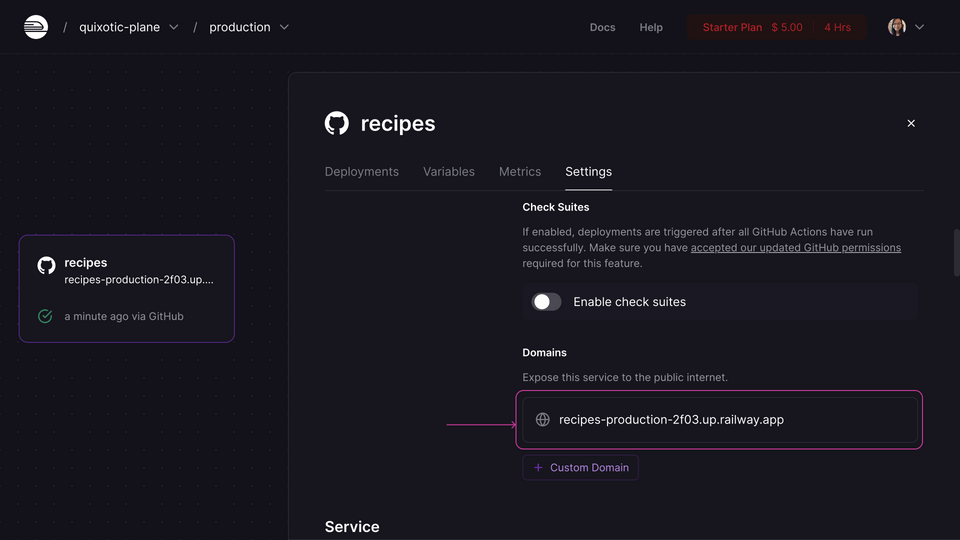Viewport: 960px width, 540px height.
Task: Expand the account menu chevron
Action: tap(919, 27)
